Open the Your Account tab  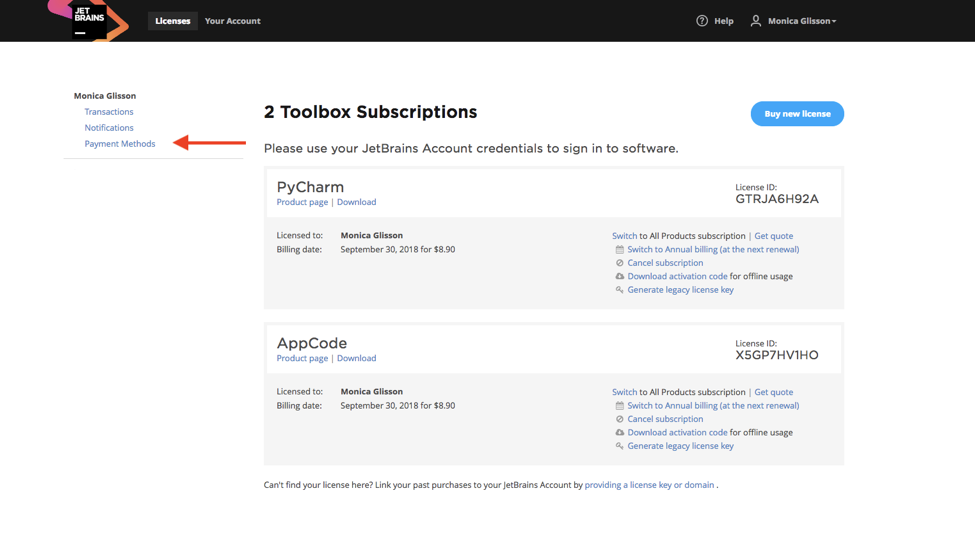pos(233,21)
